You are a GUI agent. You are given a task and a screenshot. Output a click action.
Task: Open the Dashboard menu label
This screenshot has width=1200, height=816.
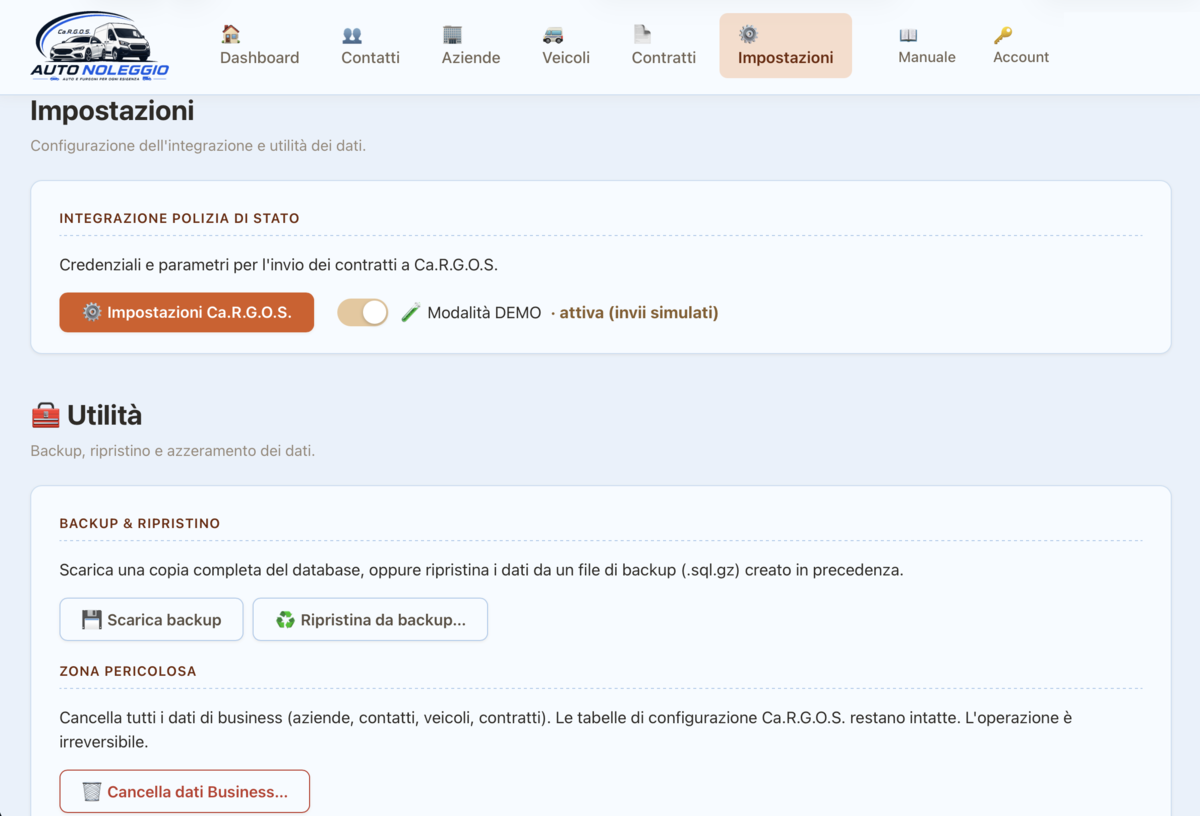pos(260,58)
